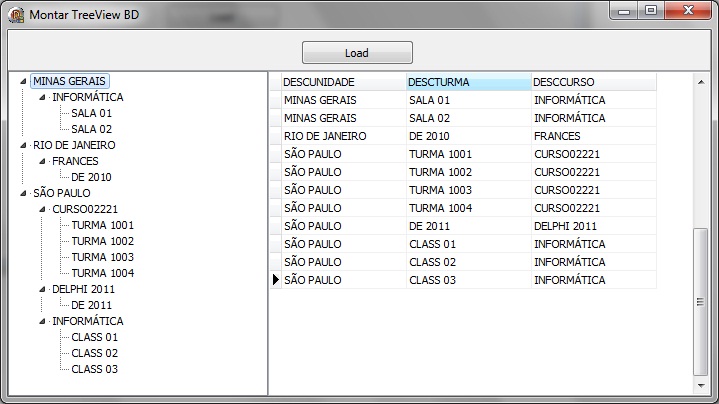
Task: Collapse the CURSO02221 branch arrow
Action: click(42, 210)
